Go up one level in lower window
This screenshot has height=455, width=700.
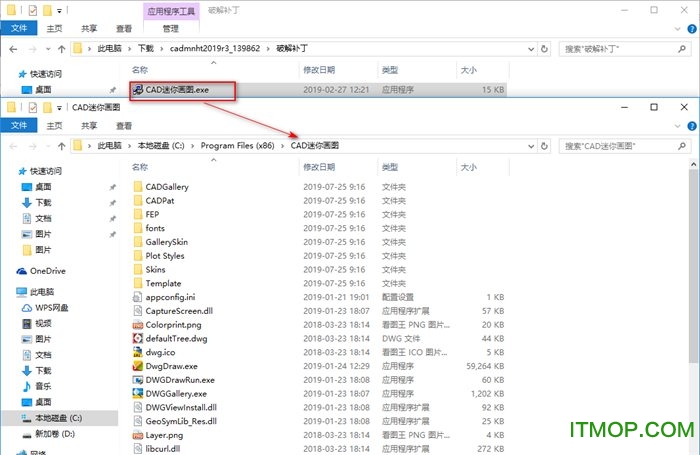[x=62, y=146]
